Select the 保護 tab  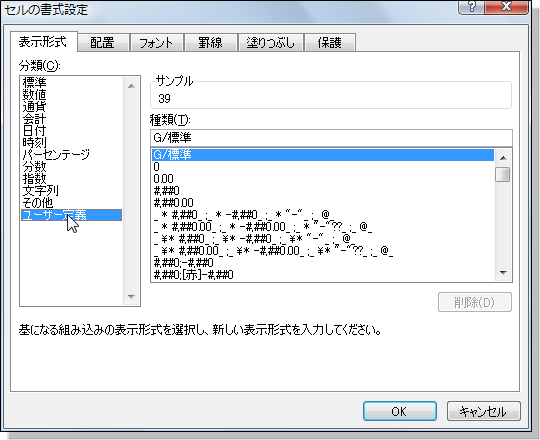pos(330,43)
